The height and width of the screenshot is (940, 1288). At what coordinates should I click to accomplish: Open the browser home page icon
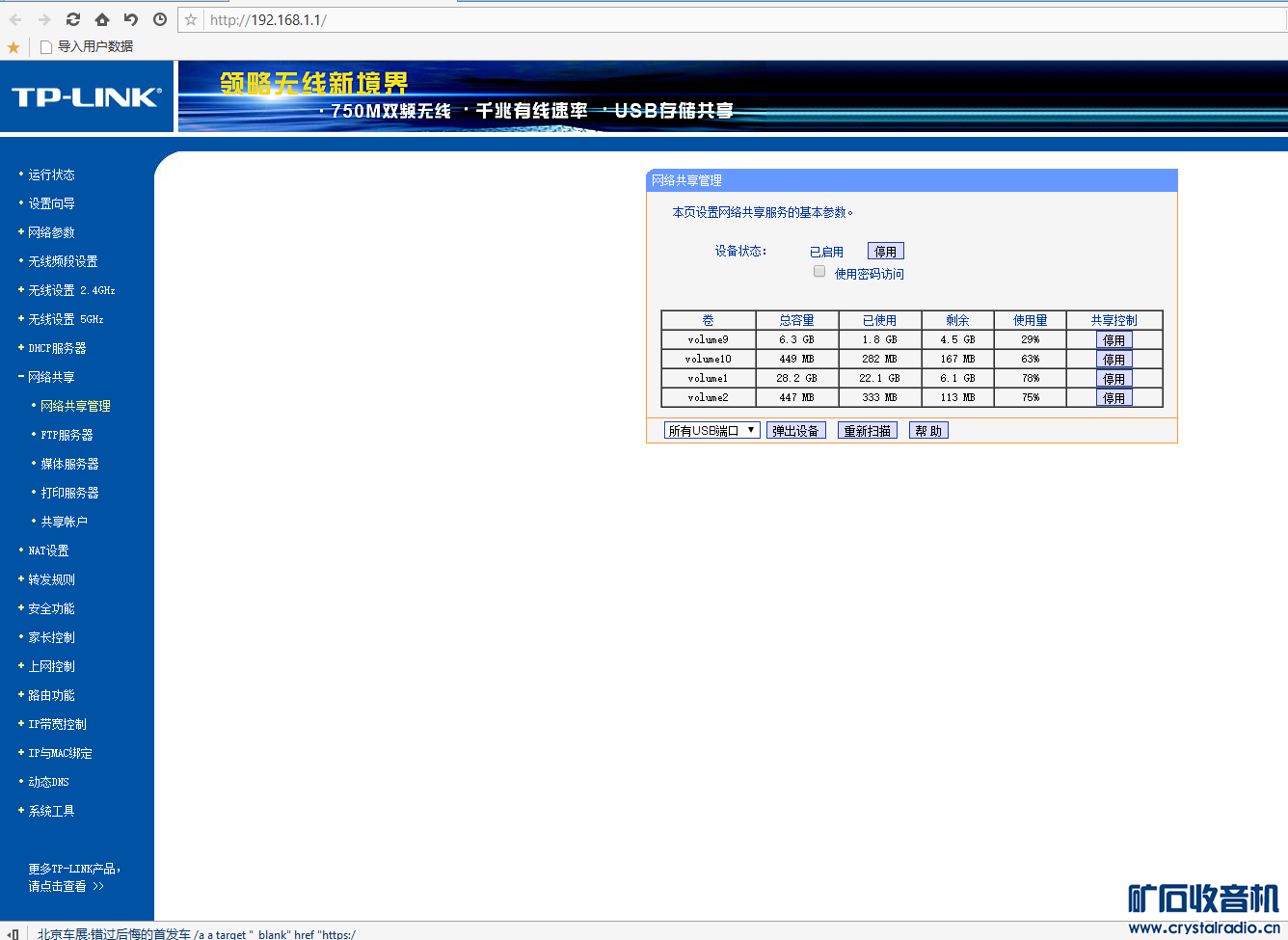(x=102, y=19)
